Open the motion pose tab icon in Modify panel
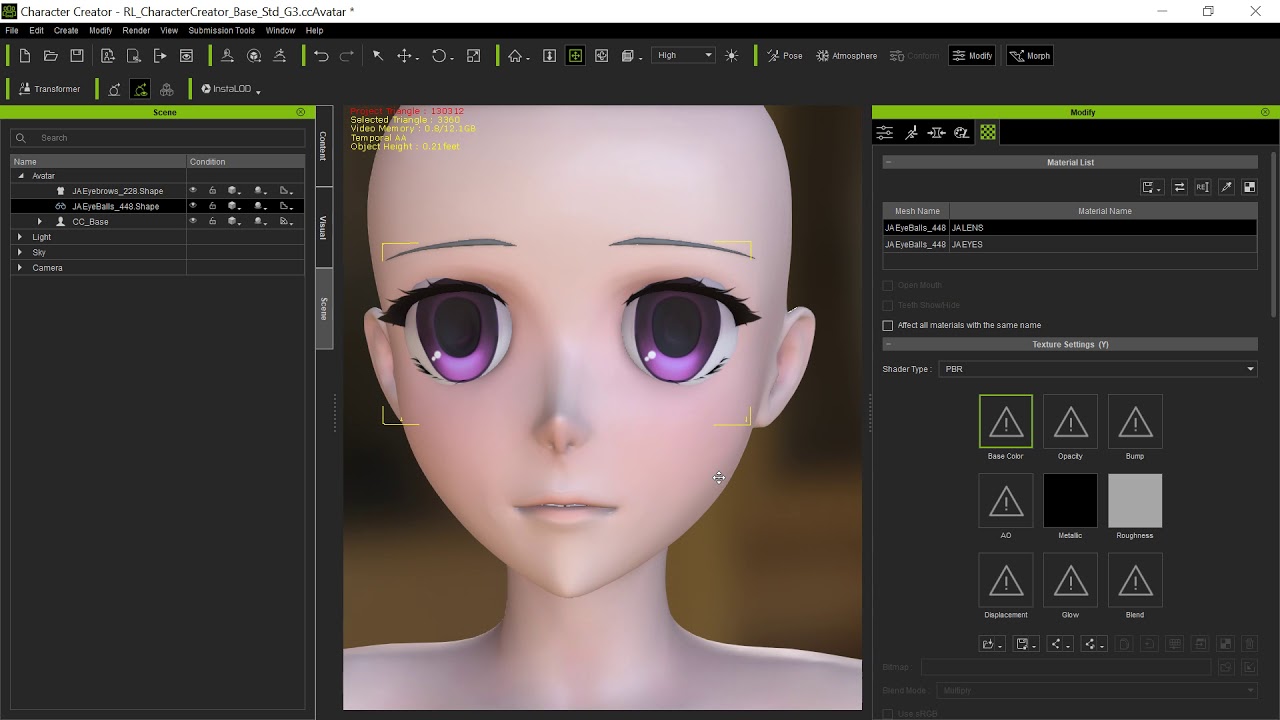This screenshot has height=720, width=1280. click(911, 132)
